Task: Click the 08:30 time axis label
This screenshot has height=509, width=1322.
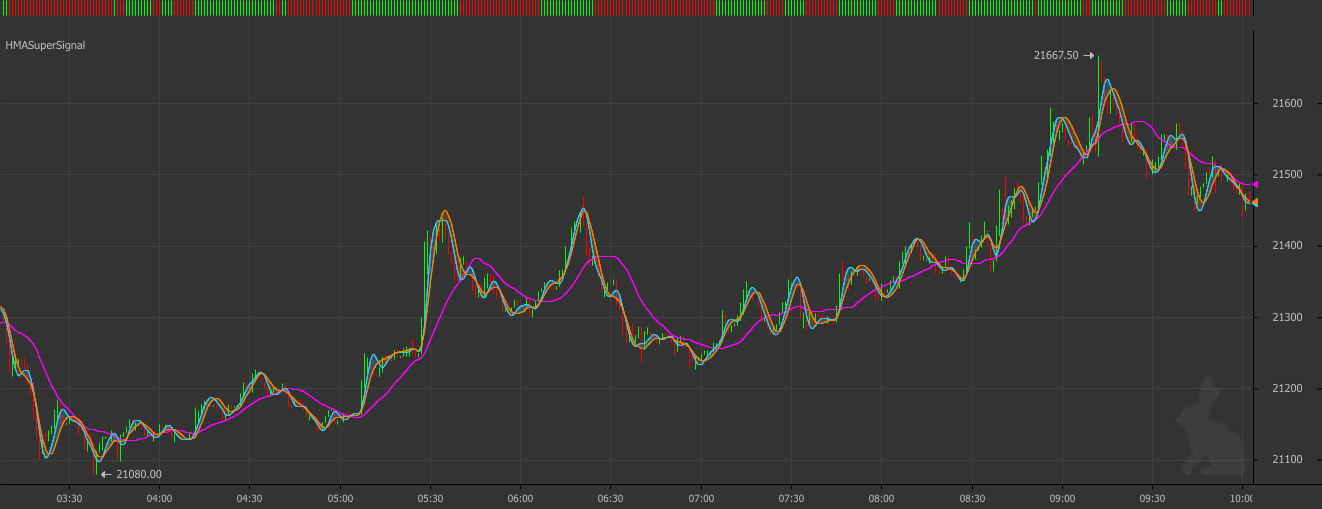Action: [972, 498]
